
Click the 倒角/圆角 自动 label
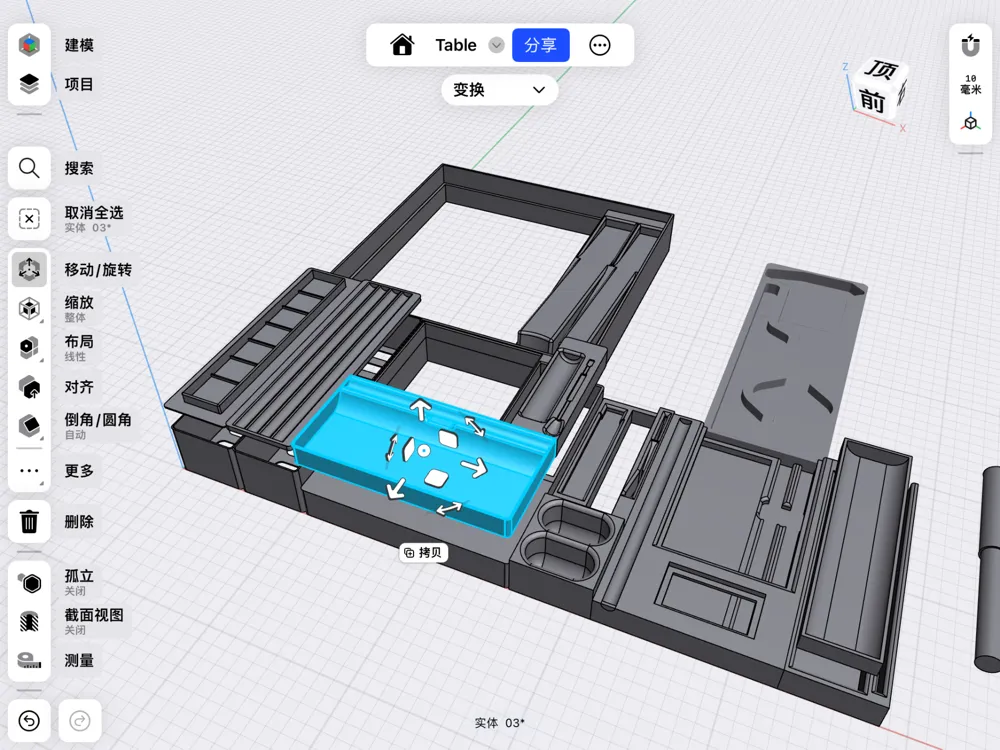pos(98,425)
